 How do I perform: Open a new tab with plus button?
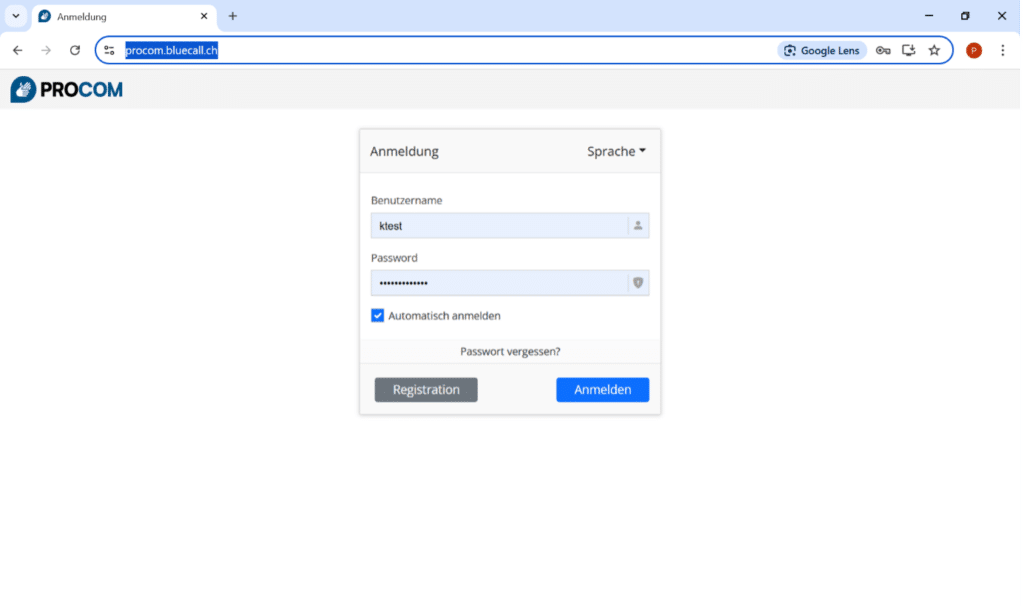(x=233, y=16)
